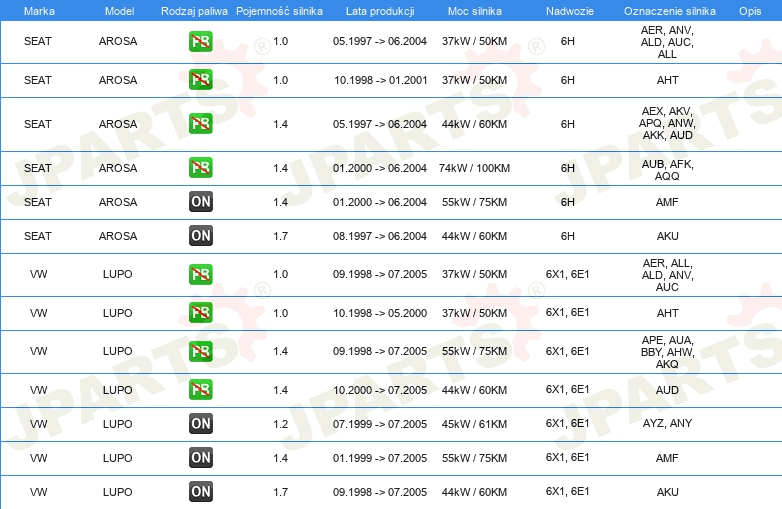This screenshot has height=509, width=782.
Task: Click the 1.7 capacity in AROSA row
Action: tap(280, 236)
